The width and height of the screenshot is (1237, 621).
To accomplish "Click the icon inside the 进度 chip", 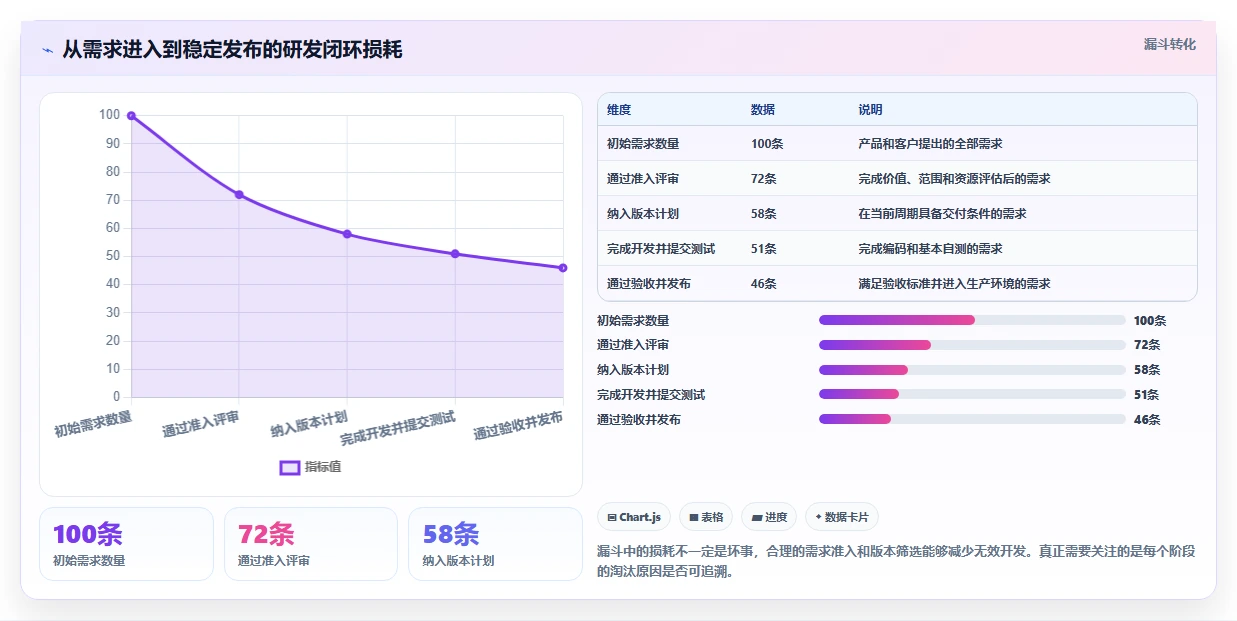I will point(757,518).
